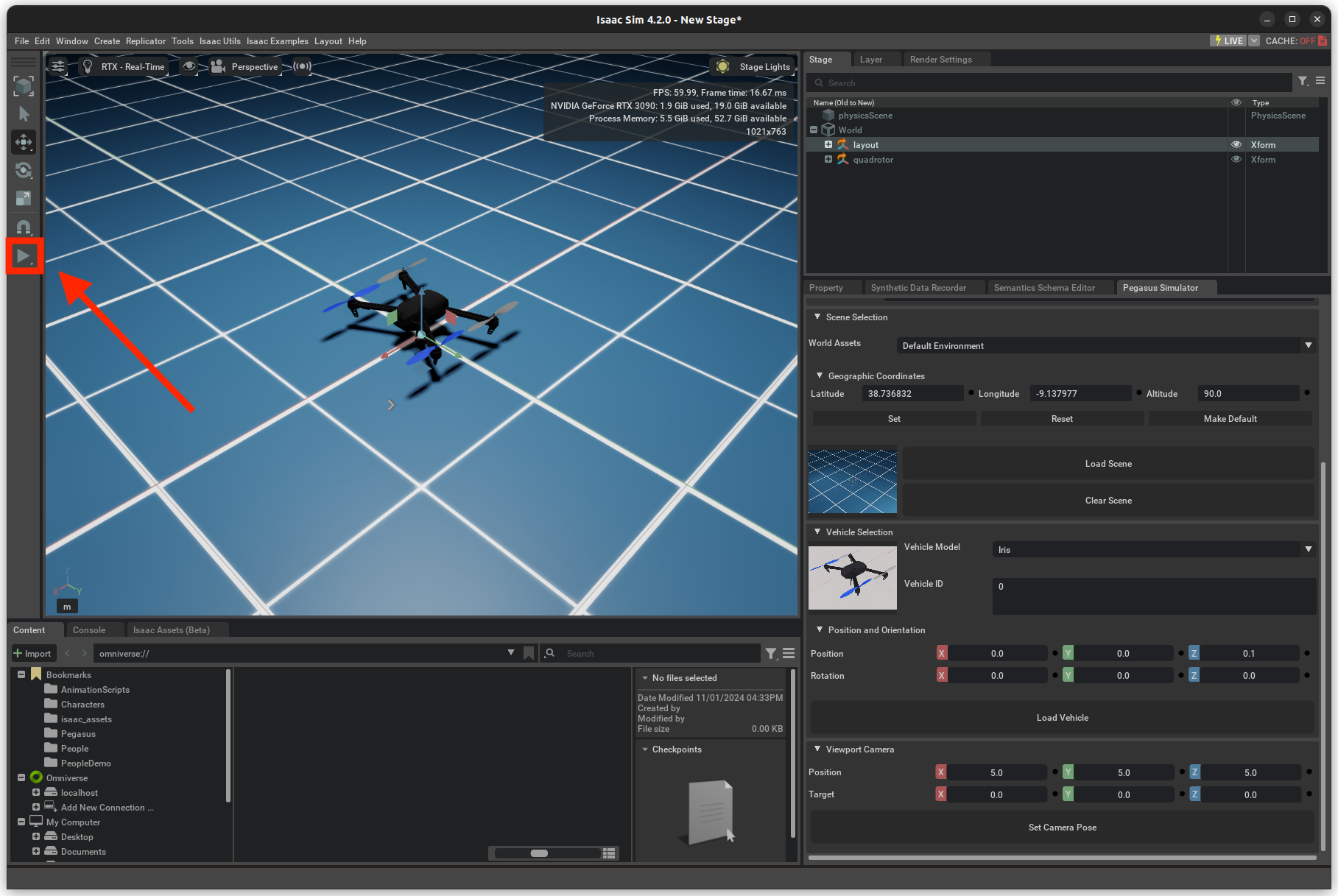Click the Latitude value field
The height and width of the screenshot is (896, 1338).
pyautogui.click(x=912, y=394)
